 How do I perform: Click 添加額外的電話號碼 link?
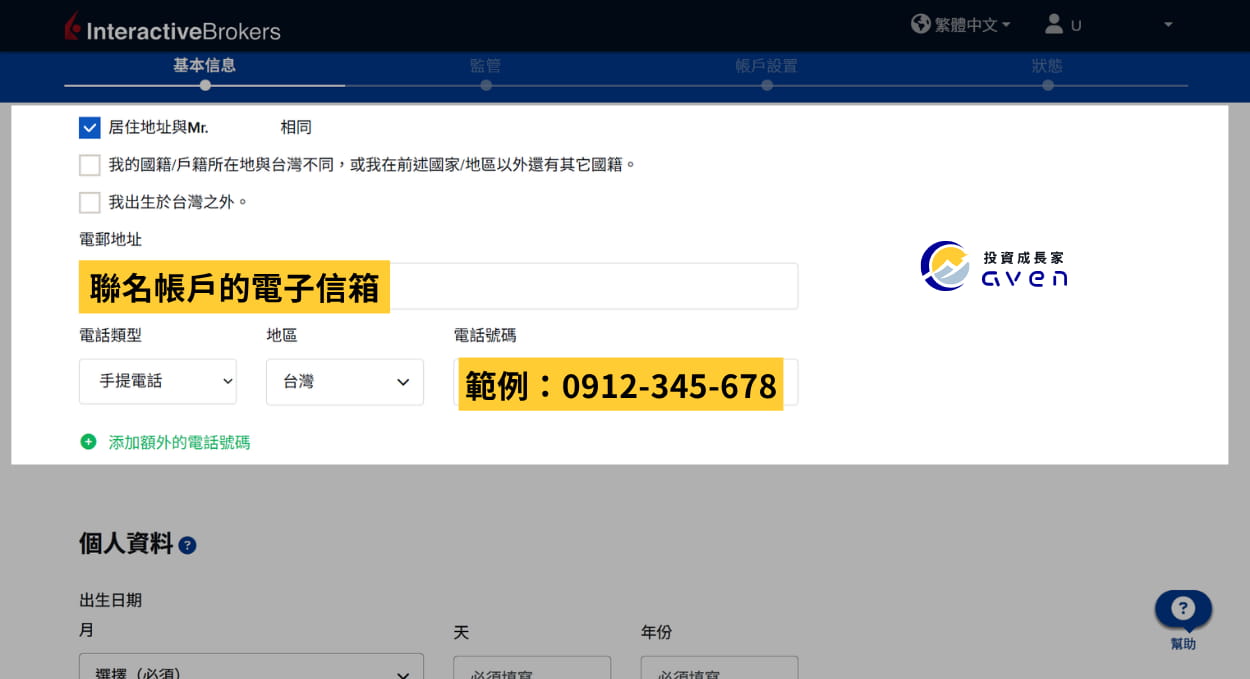pyautogui.click(x=179, y=442)
